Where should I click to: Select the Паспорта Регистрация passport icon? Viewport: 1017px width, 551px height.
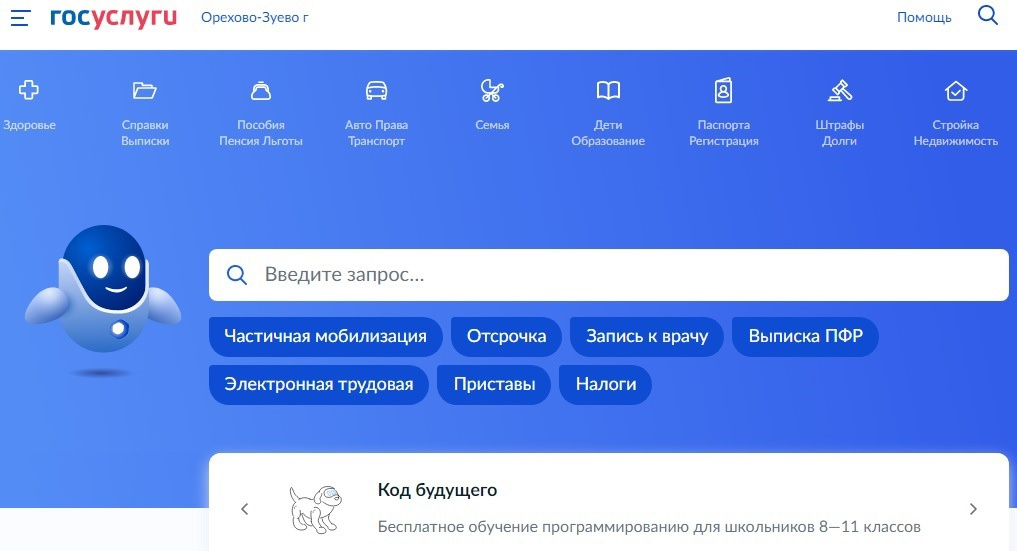click(x=723, y=90)
